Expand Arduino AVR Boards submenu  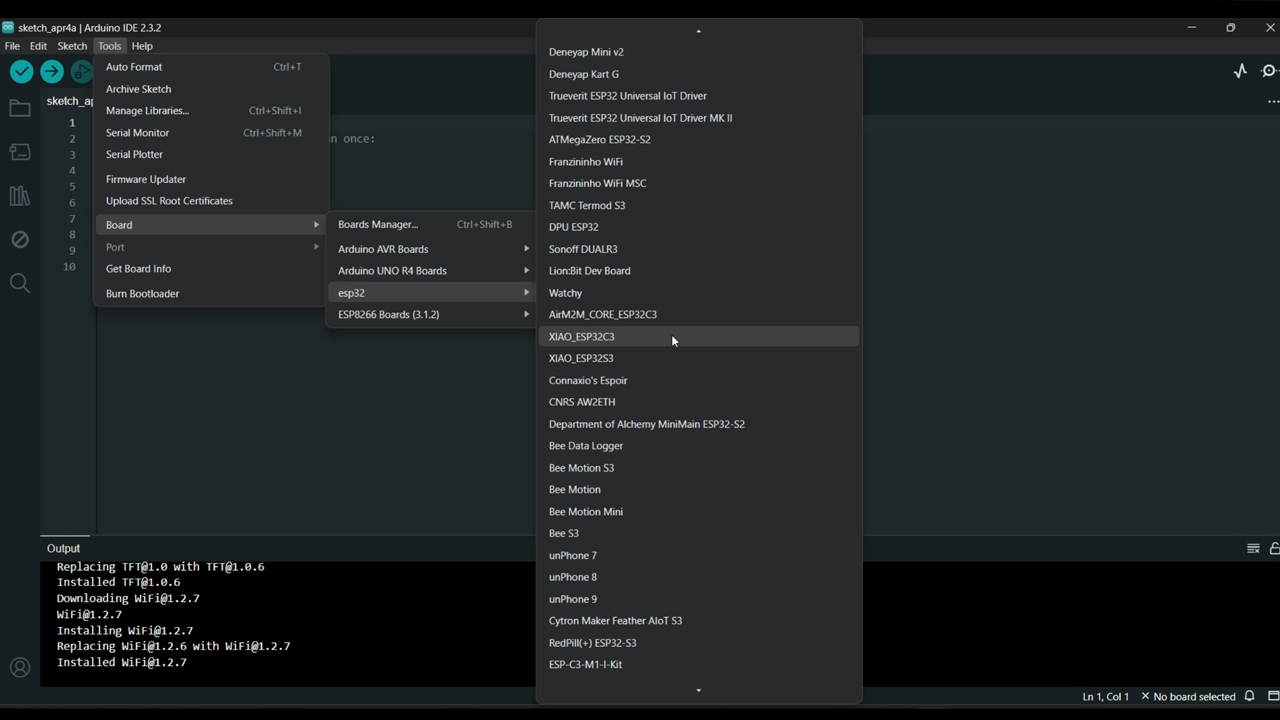click(x=432, y=249)
